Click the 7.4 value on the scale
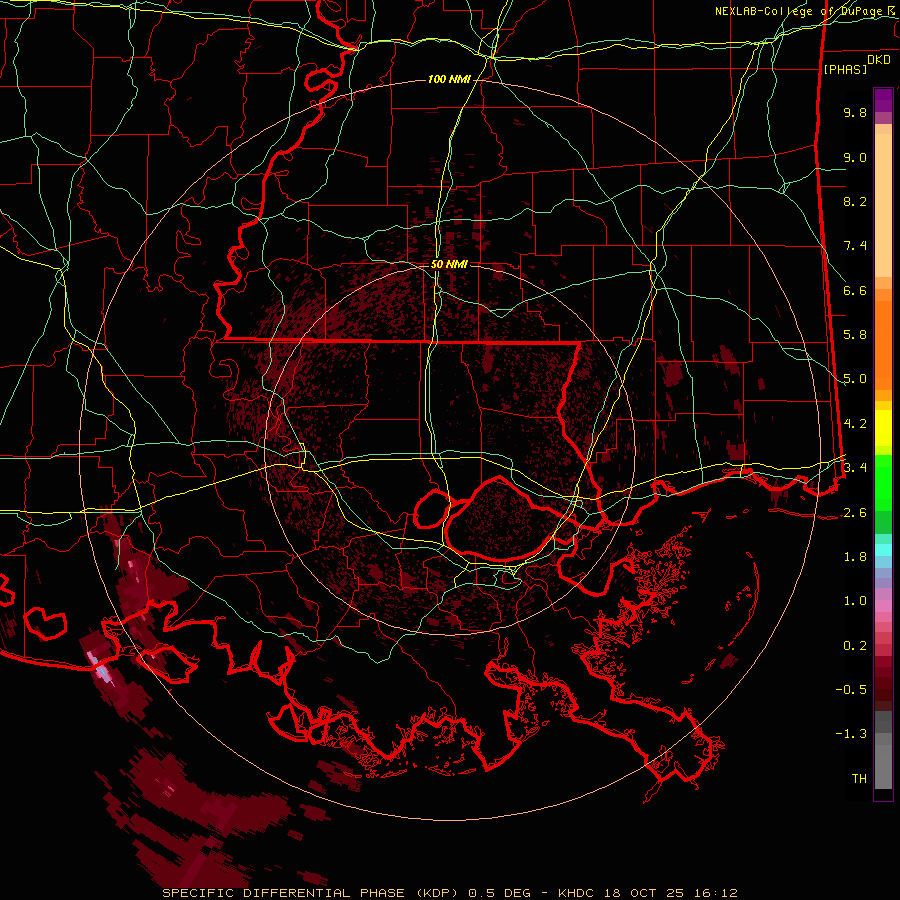 [855, 246]
